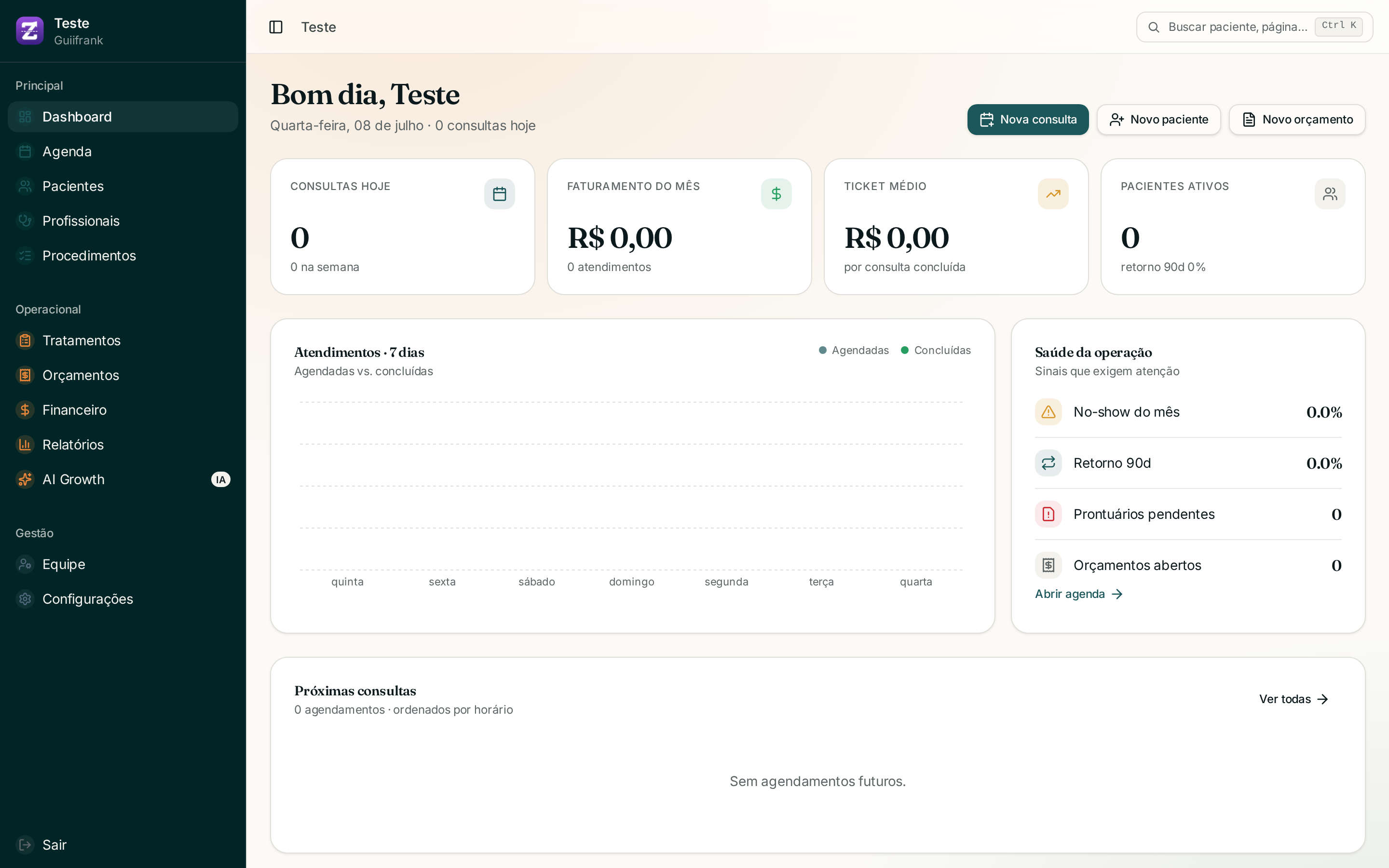This screenshot has width=1389, height=868.
Task: Click the dollar icon in Faturamento card
Action: tap(776, 194)
